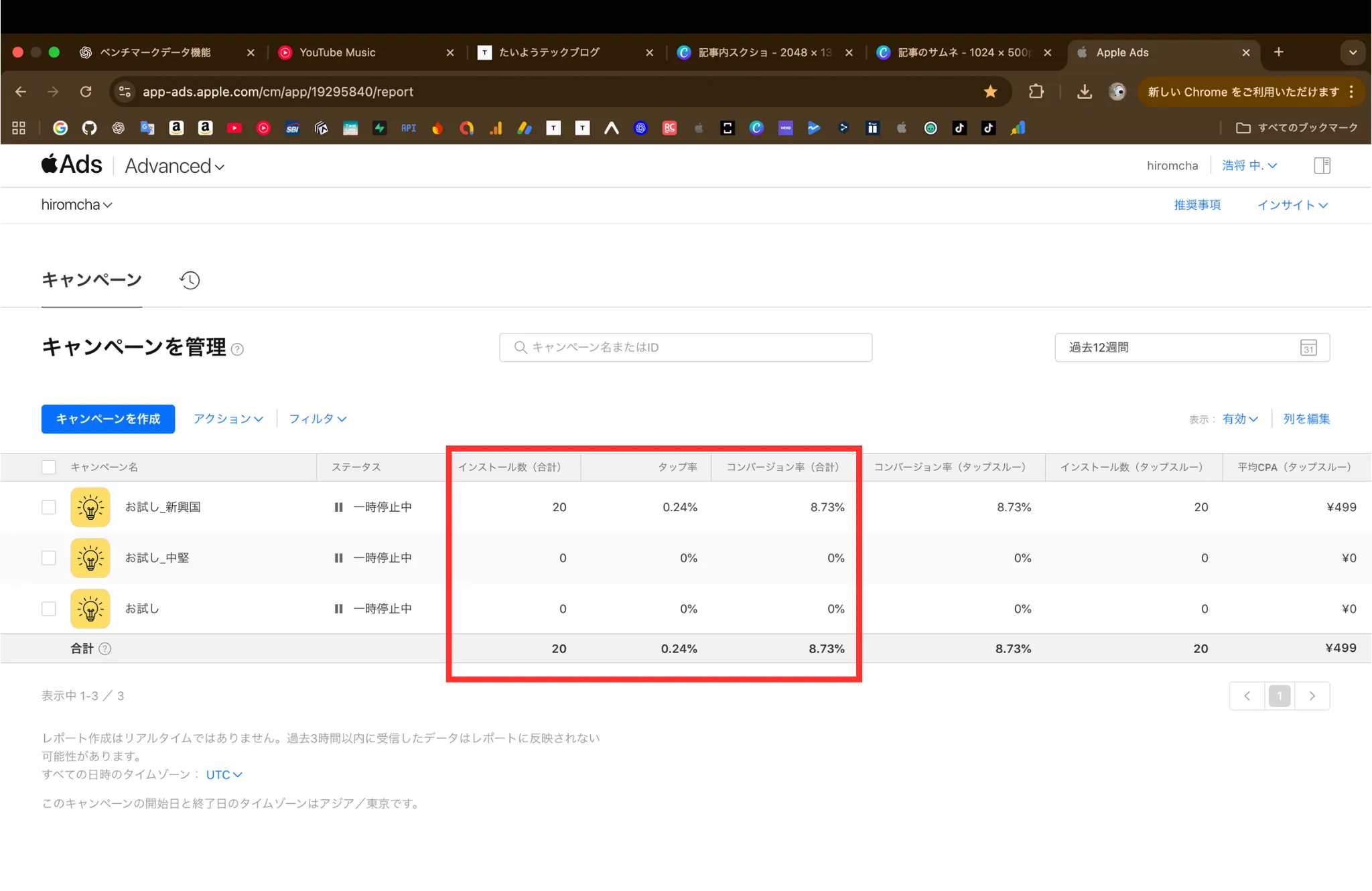Open the SBI bookmark icon
Viewport: 1372px width, 891px height.
pyautogui.click(x=292, y=128)
